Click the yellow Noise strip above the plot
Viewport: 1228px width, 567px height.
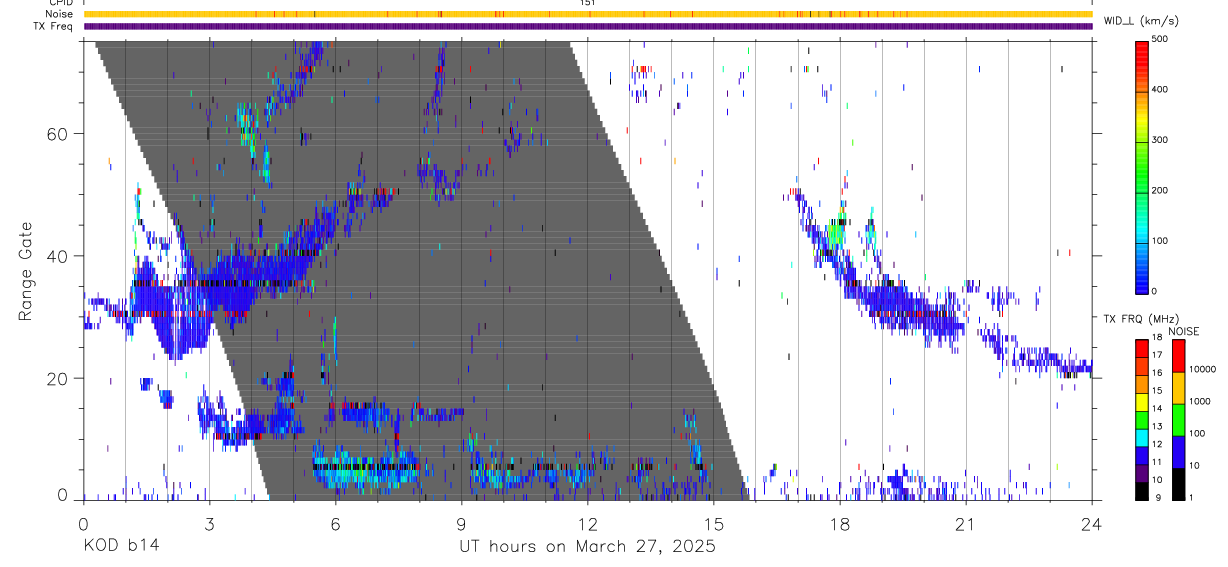587,14
